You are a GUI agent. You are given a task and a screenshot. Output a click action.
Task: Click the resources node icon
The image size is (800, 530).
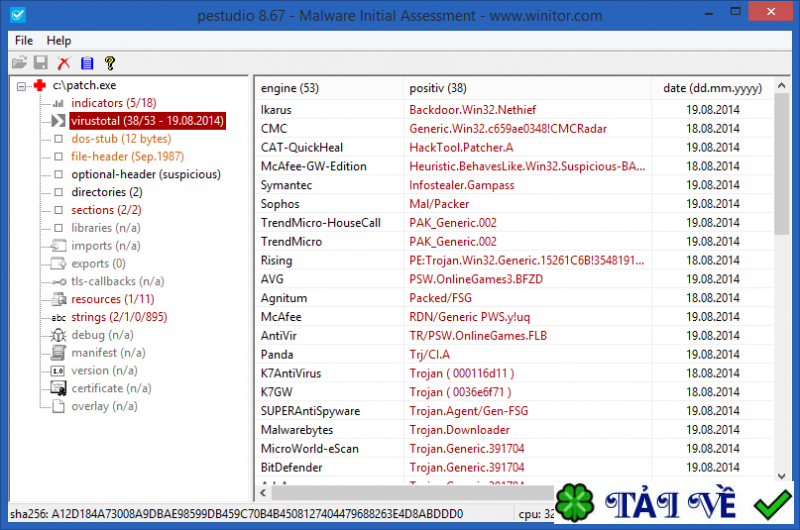click(59, 299)
